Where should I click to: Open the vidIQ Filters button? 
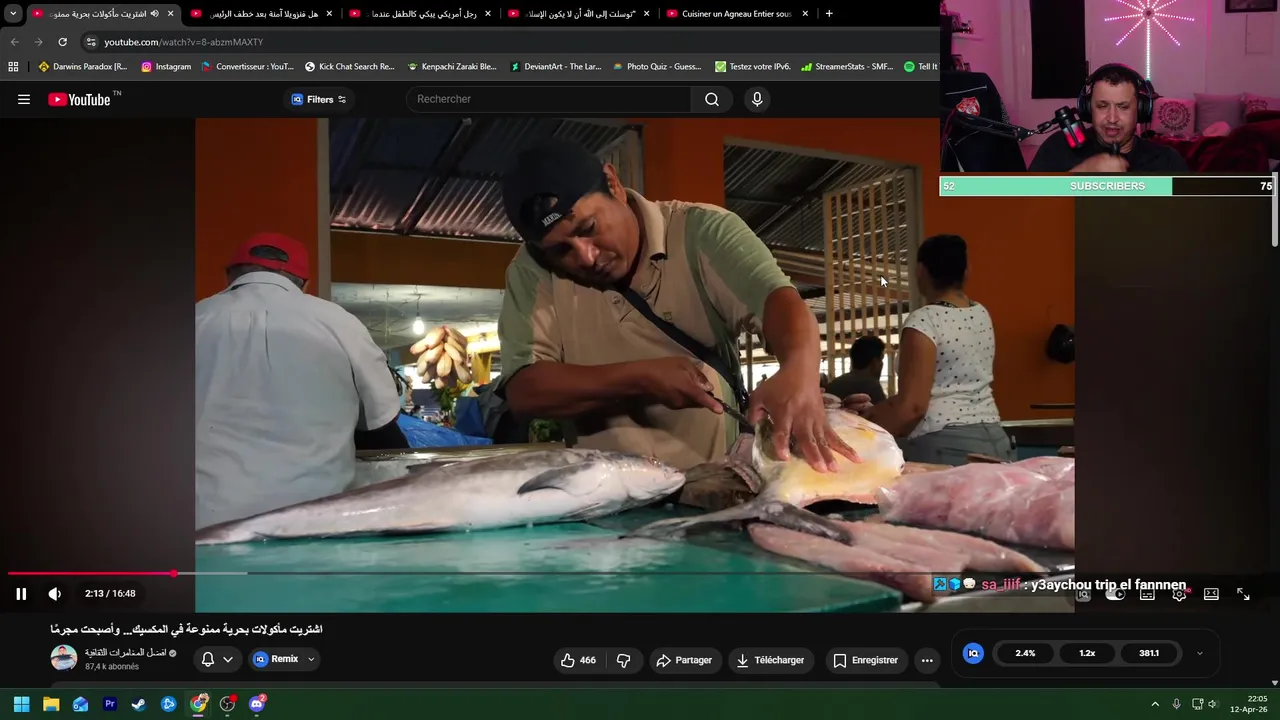318,99
